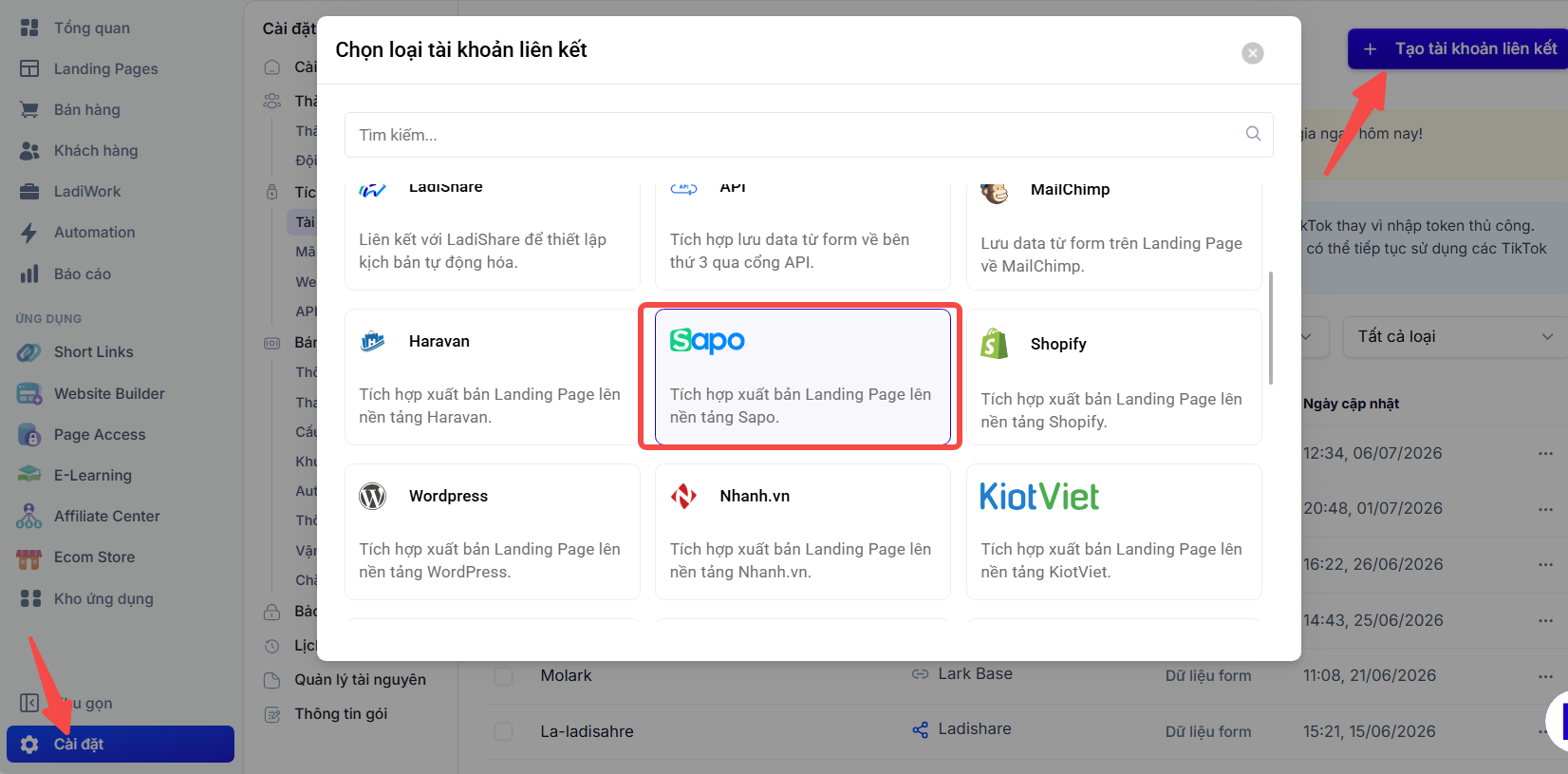Click the Ngày cập nhật column header
This screenshot has height=774, width=1568.
1351,404
